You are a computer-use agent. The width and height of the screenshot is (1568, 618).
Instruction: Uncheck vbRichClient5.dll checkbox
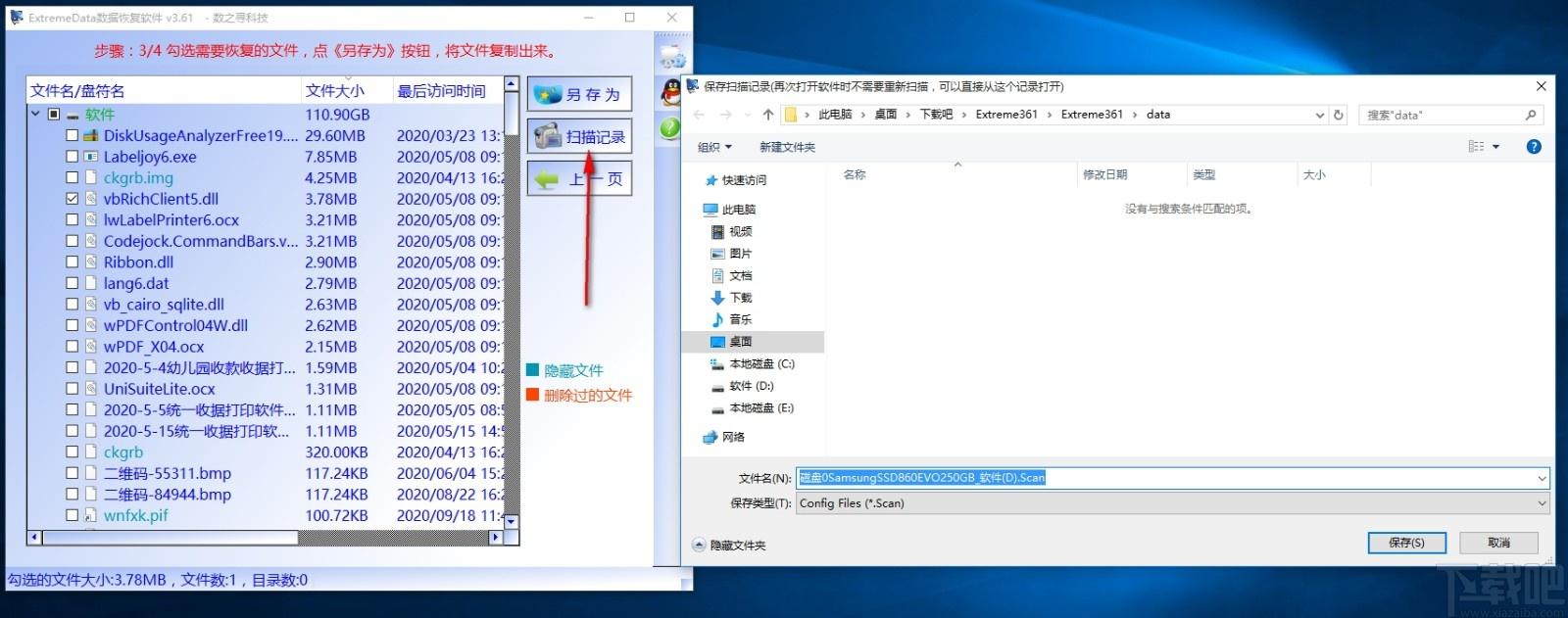73,199
